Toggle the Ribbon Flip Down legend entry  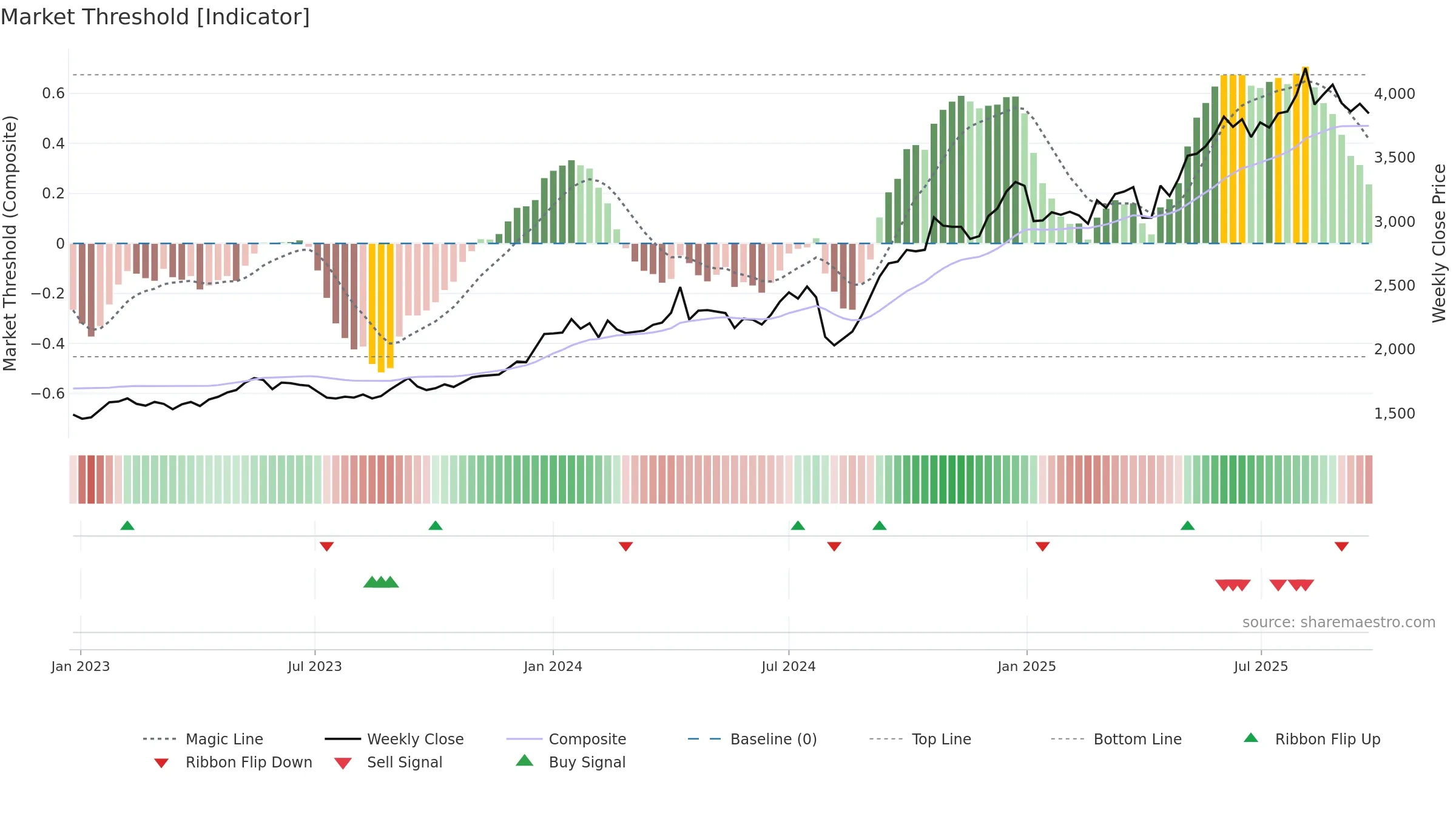[233, 763]
